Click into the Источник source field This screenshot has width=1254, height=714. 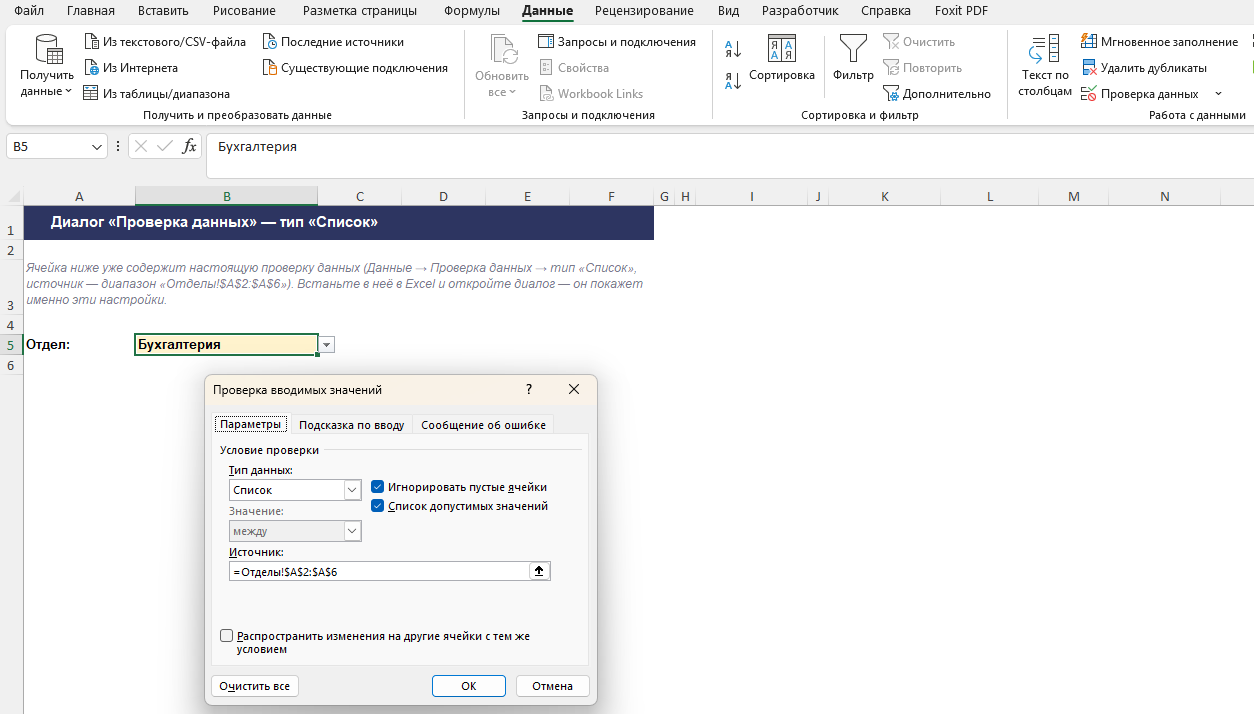click(x=379, y=571)
